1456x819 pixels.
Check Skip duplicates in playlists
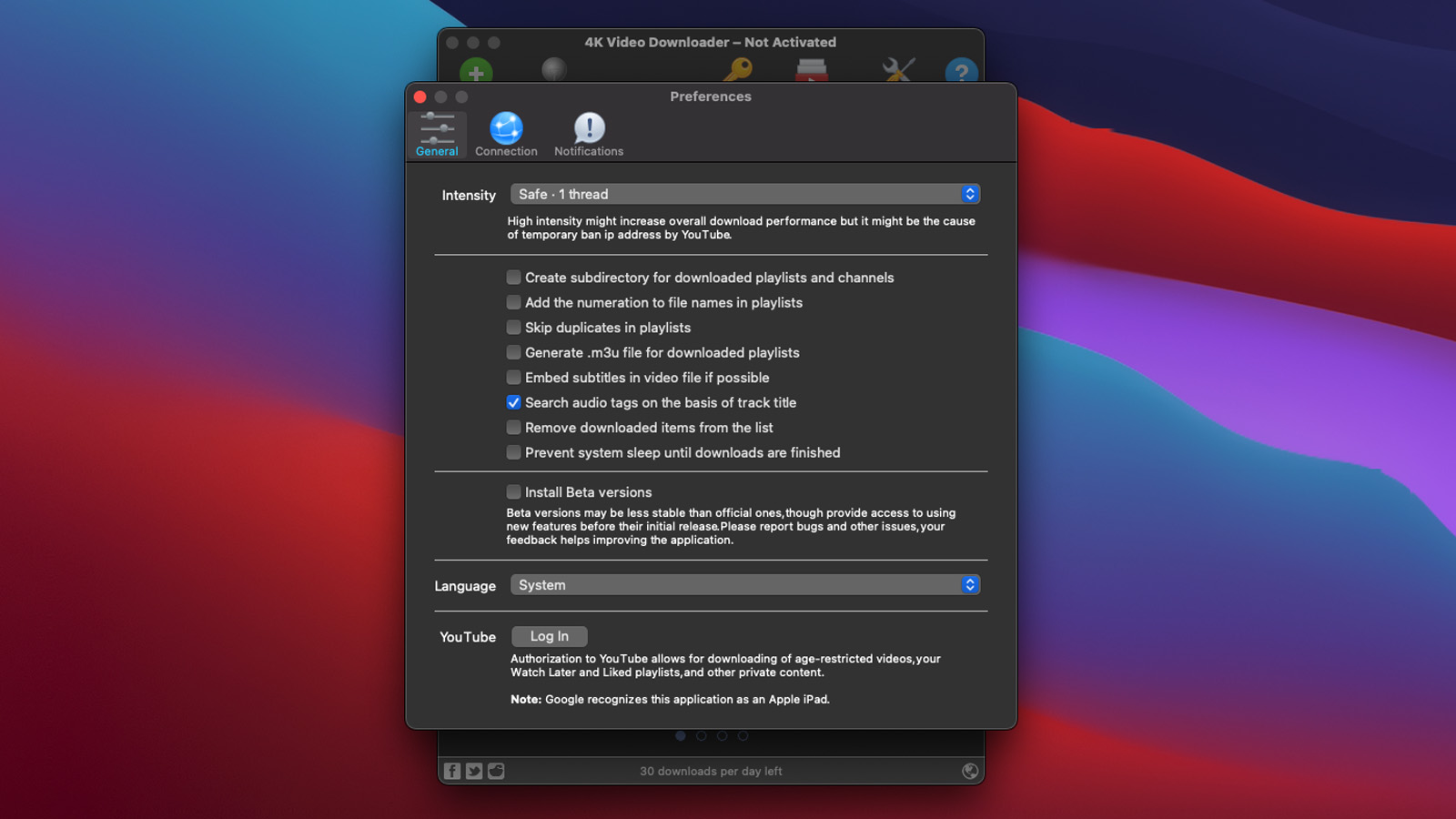click(x=514, y=328)
